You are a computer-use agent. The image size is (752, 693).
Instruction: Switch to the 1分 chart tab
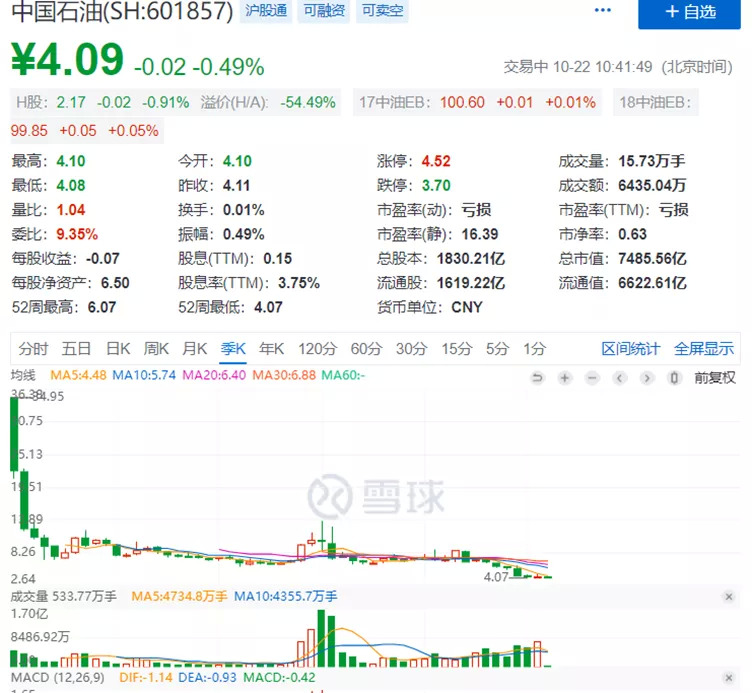coord(534,349)
